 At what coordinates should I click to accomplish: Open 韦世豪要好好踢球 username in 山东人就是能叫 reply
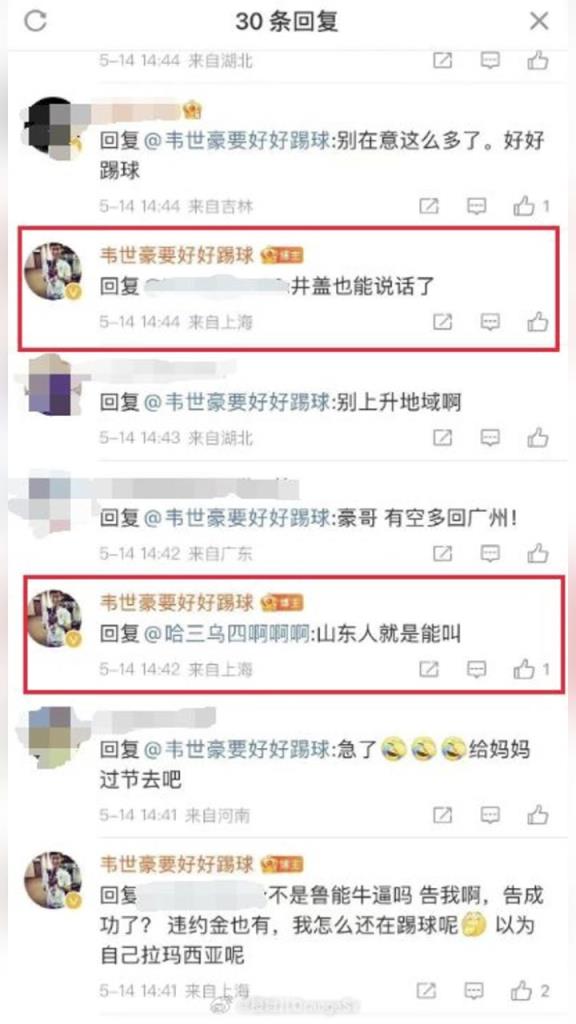pos(176,602)
